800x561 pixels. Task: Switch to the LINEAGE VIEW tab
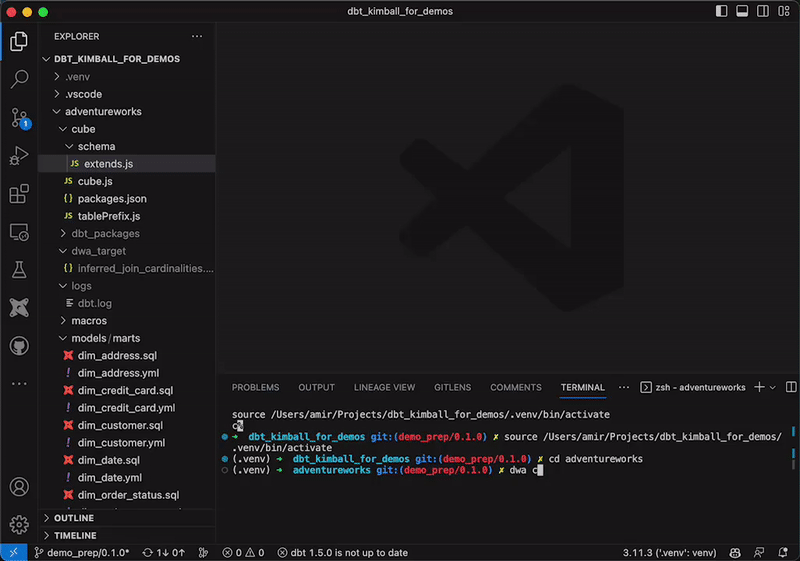click(384, 387)
